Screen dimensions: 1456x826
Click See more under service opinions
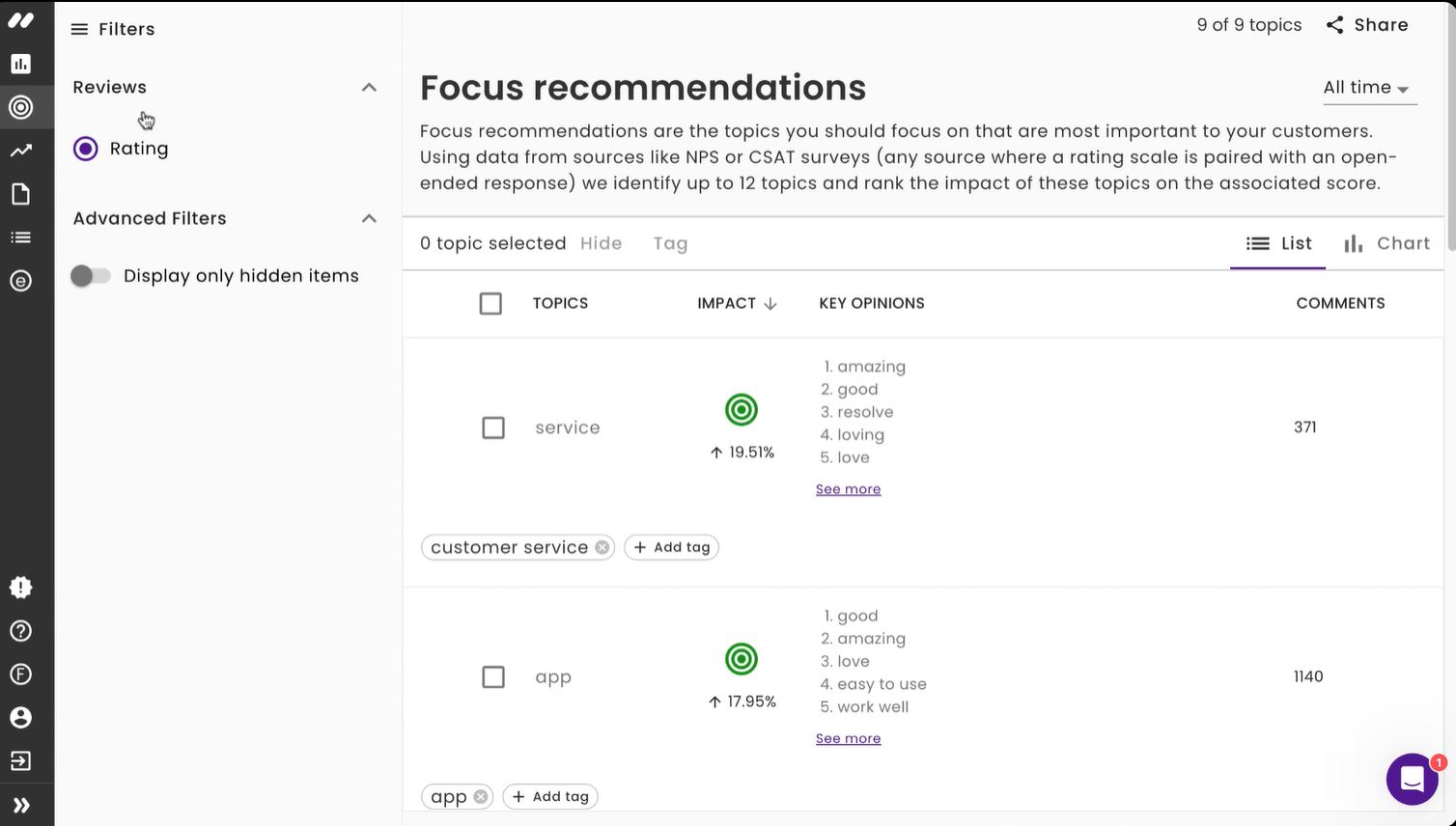click(x=848, y=489)
